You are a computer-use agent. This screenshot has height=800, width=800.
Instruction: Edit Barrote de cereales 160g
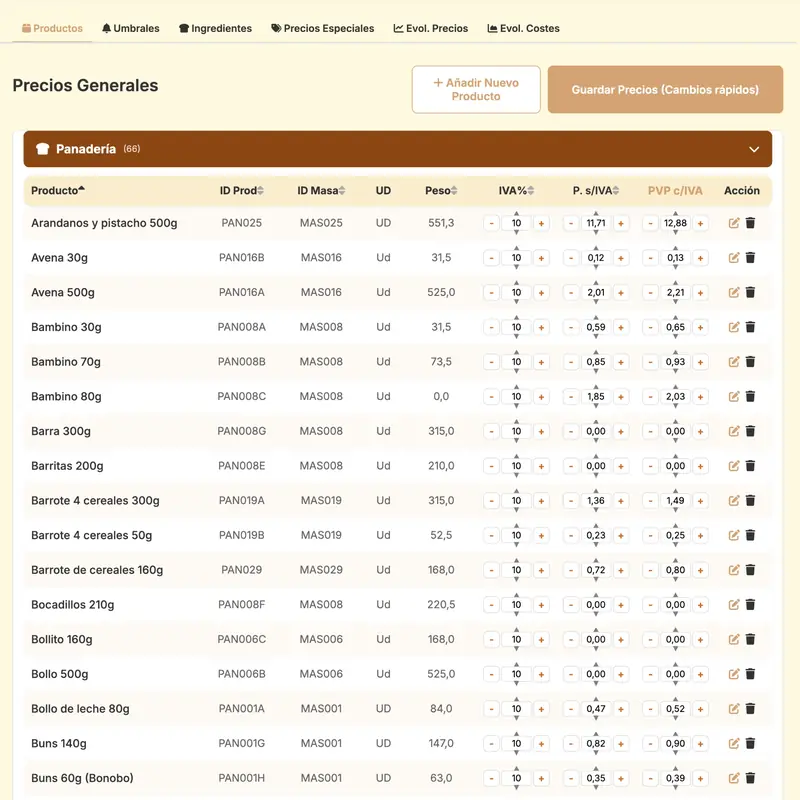(734, 570)
